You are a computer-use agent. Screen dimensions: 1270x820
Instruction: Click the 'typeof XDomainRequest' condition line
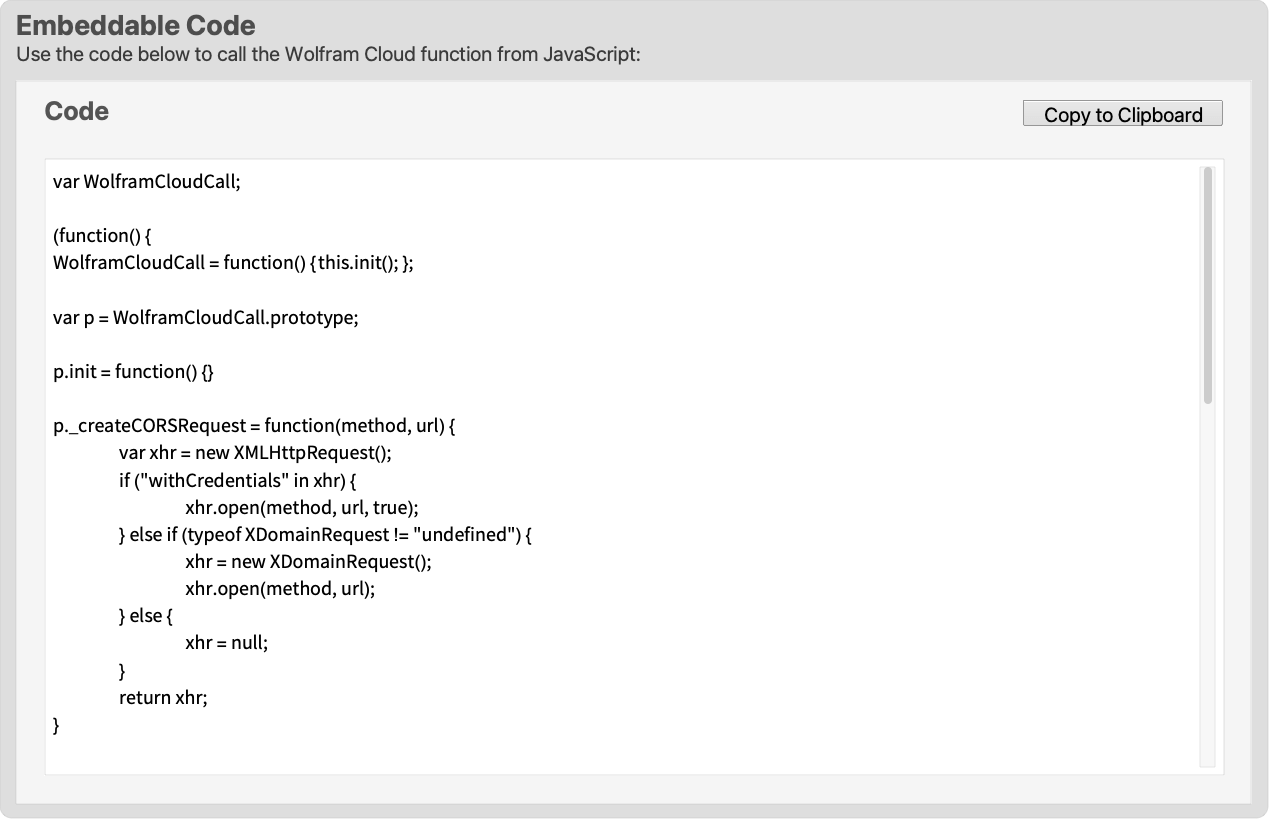pyautogui.click(x=322, y=534)
